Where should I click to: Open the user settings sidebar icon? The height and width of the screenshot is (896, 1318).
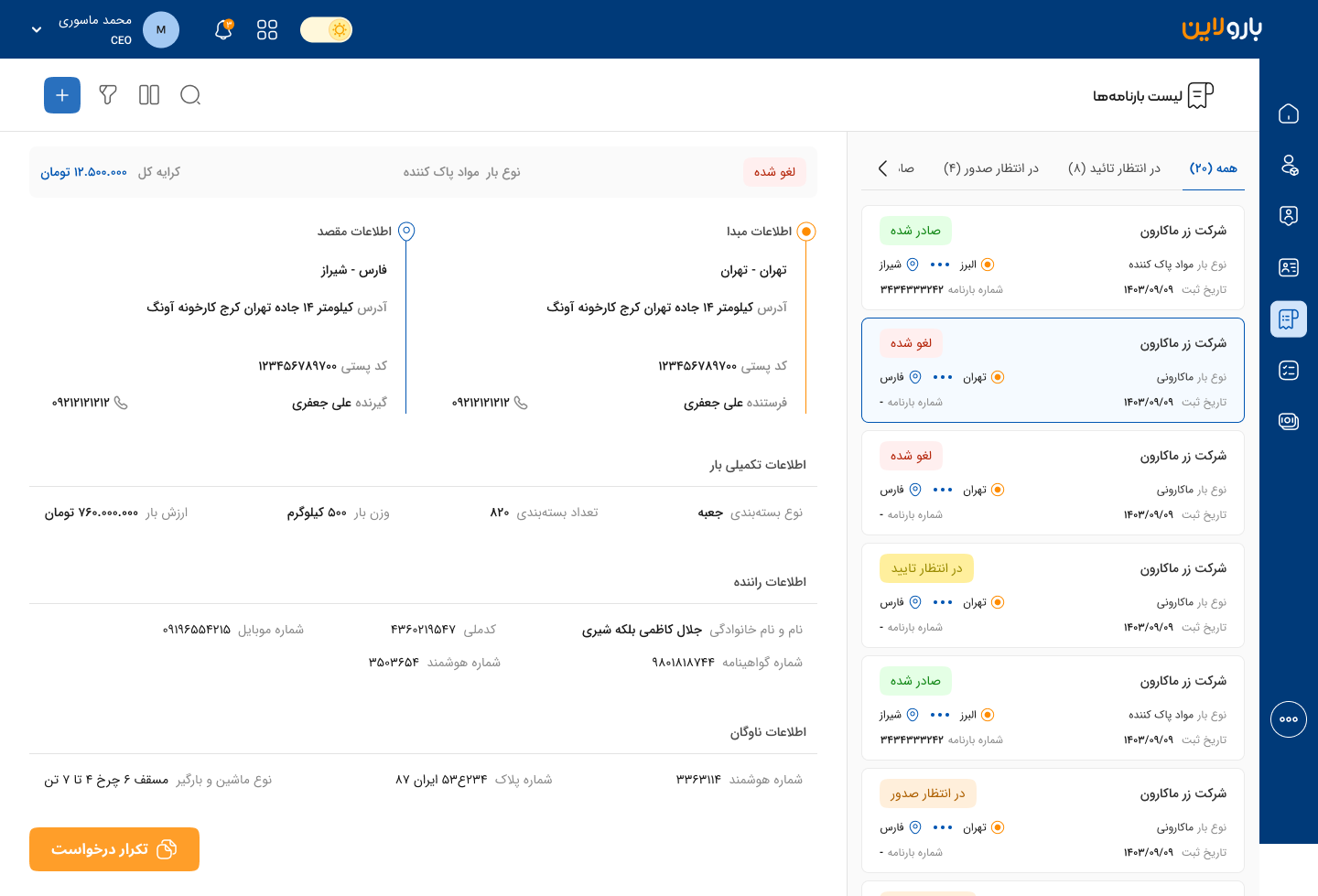1289,165
